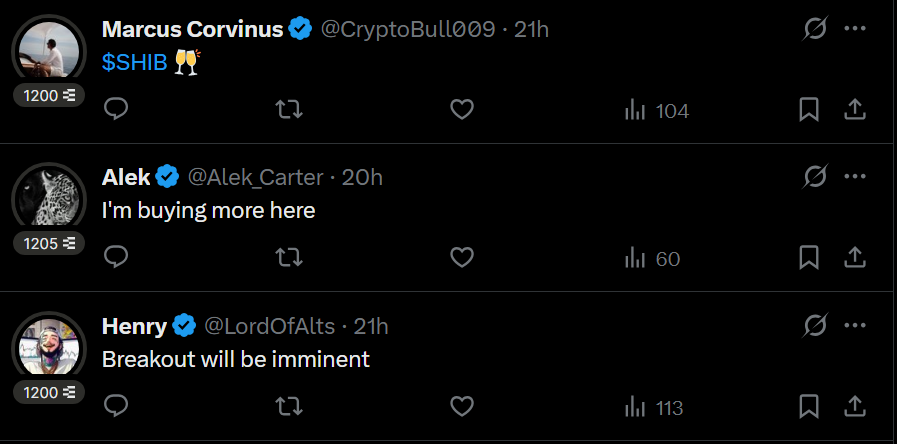Bookmark the Marcus Corvinus post
This screenshot has height=444, width=897.
coord(809,110)
